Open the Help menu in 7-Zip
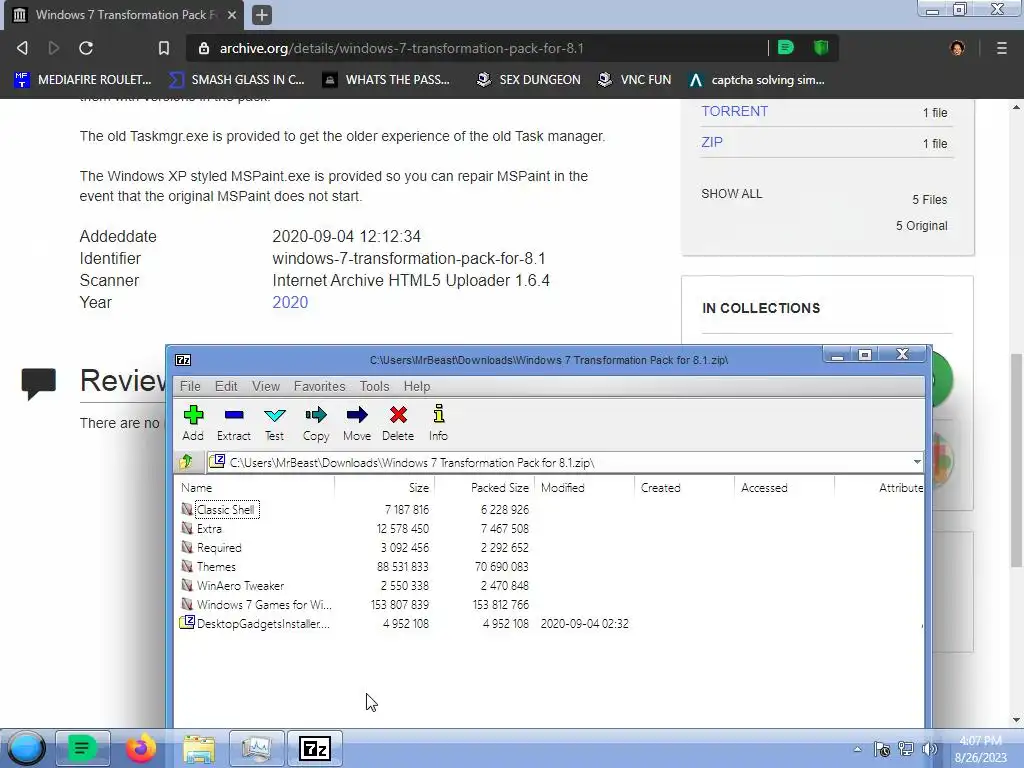Screen dimensions: 1024x768 (x=417, y=386)
